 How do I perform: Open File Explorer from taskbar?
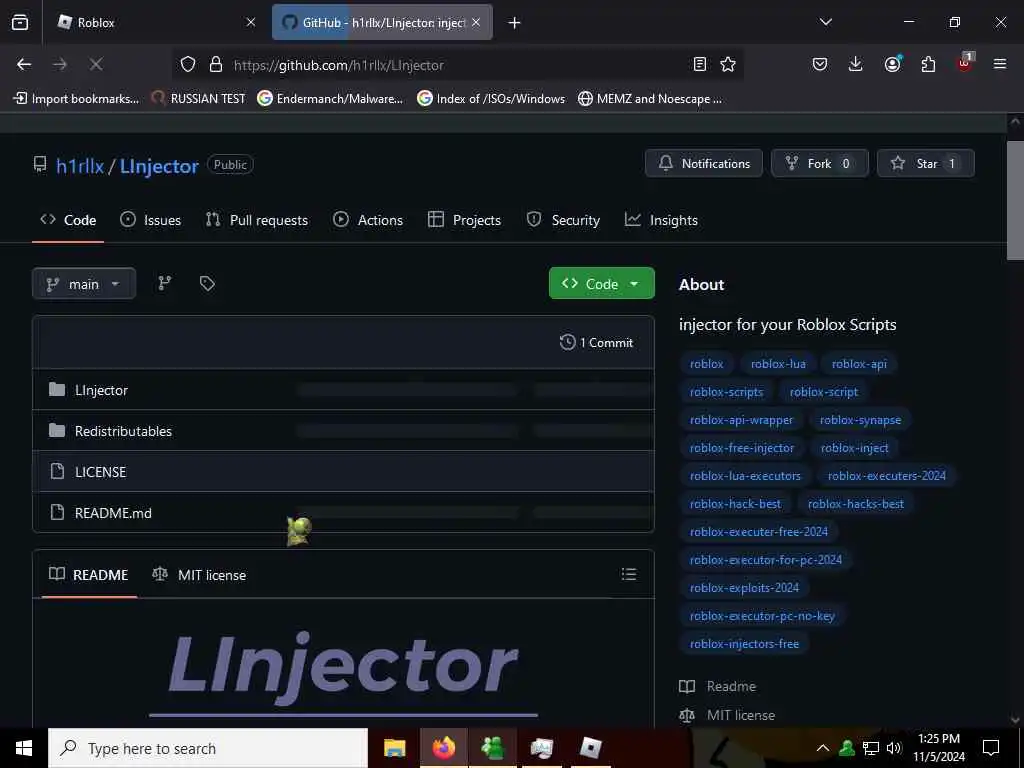coord(394,748)
